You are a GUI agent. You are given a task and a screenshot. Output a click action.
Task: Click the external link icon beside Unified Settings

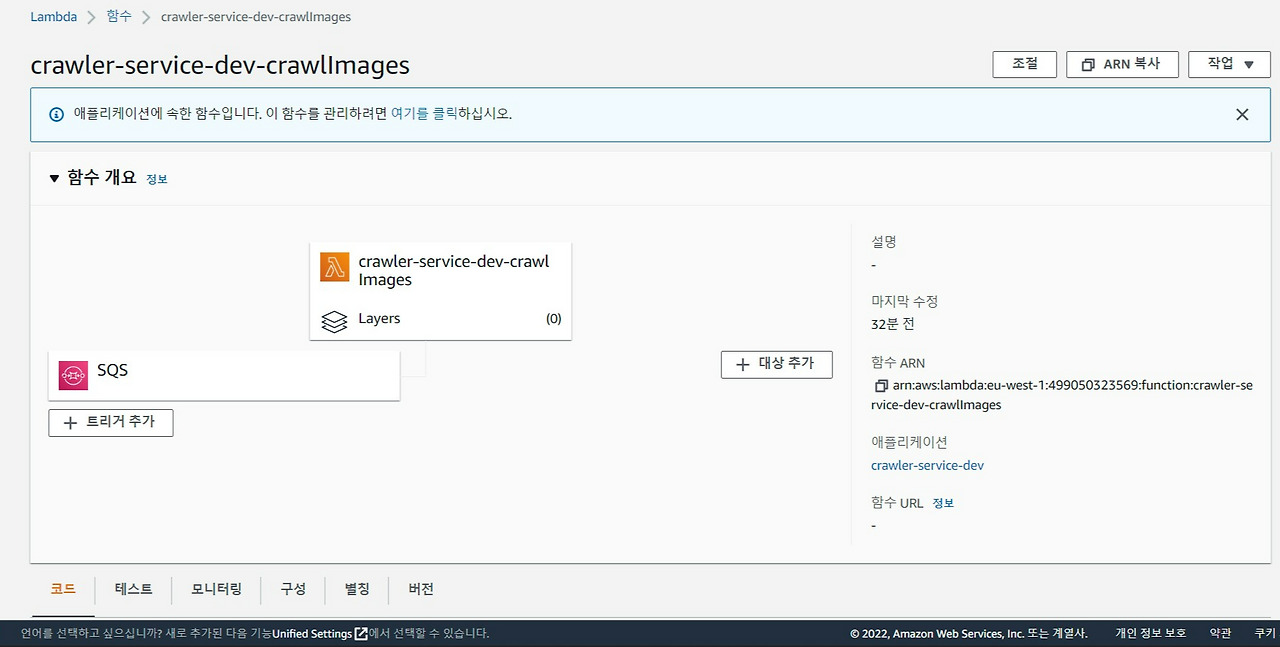pyautogui.click(x=360, y=632)
